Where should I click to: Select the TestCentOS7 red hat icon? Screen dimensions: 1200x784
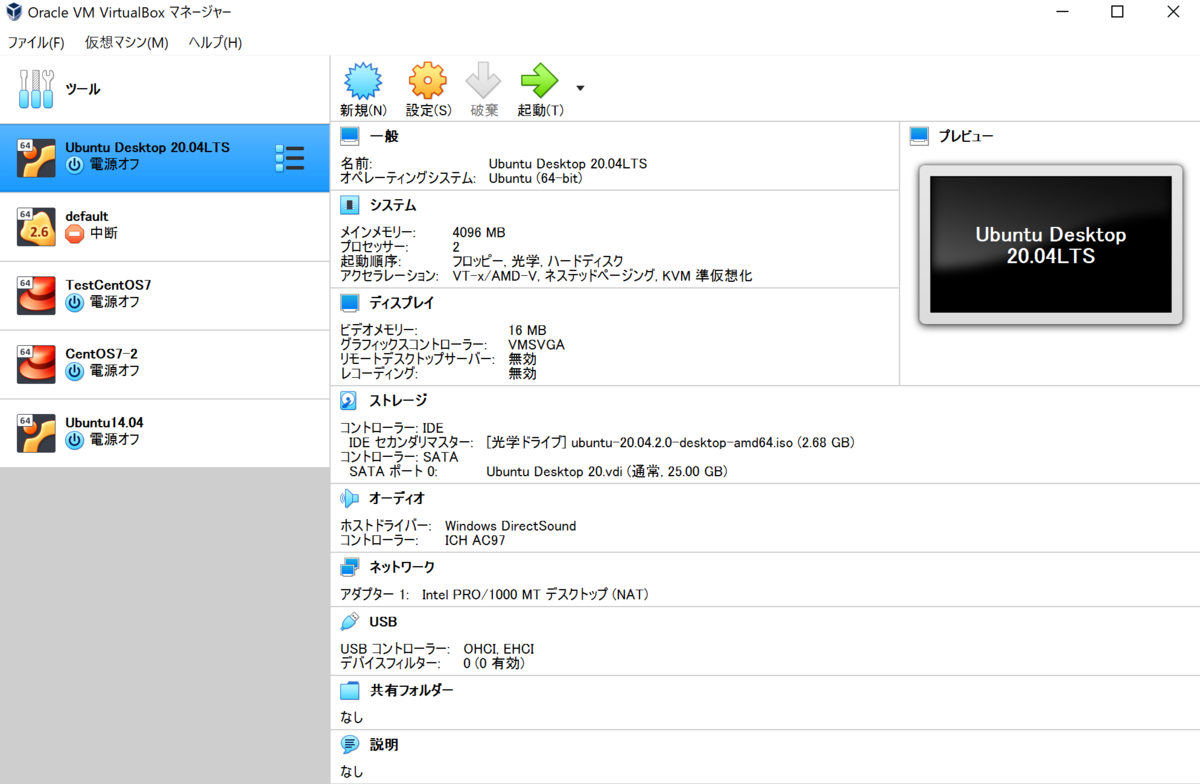[36, 296]
